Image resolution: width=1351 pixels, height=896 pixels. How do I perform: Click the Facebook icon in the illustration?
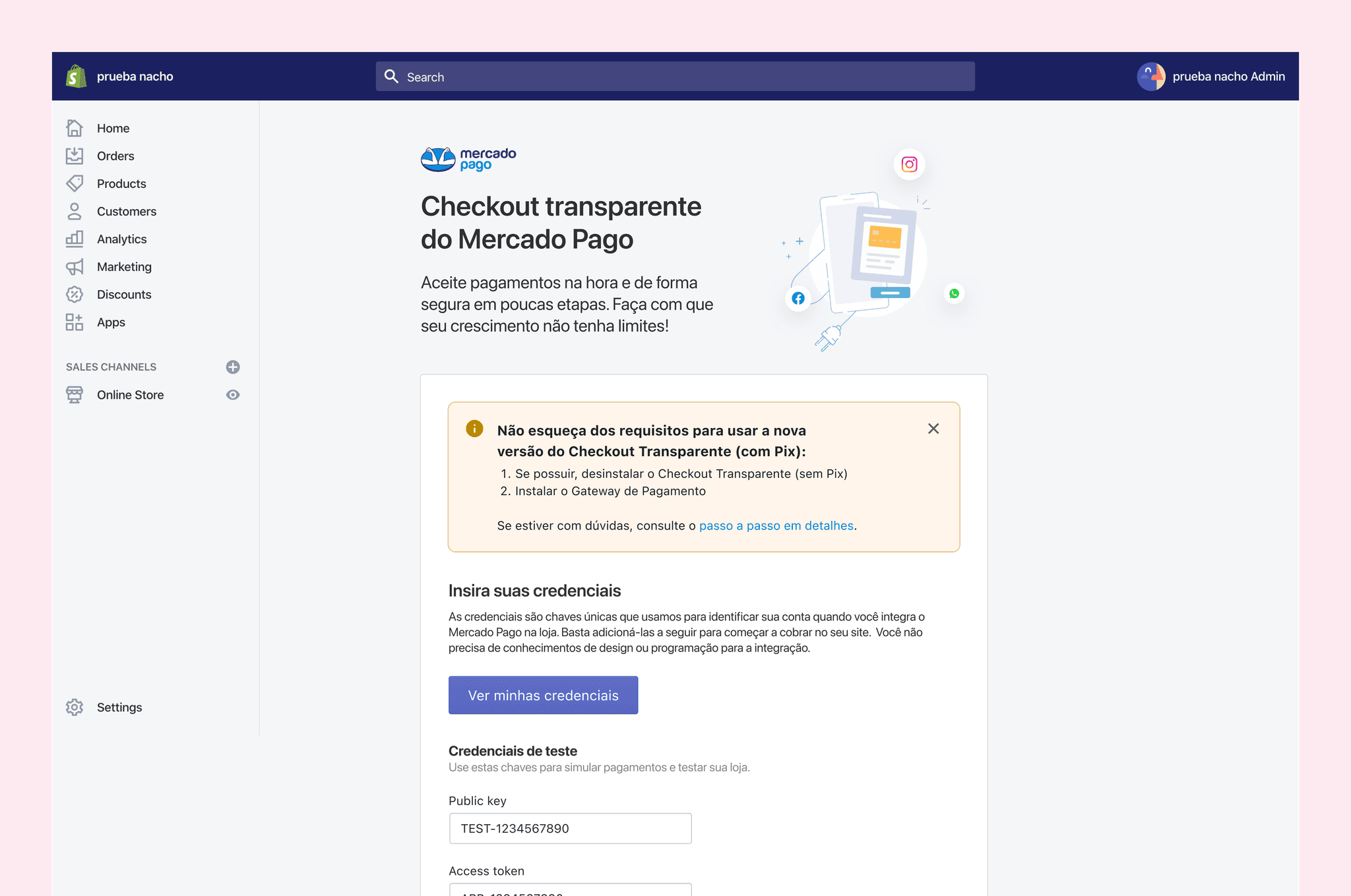tap(798, 298)
